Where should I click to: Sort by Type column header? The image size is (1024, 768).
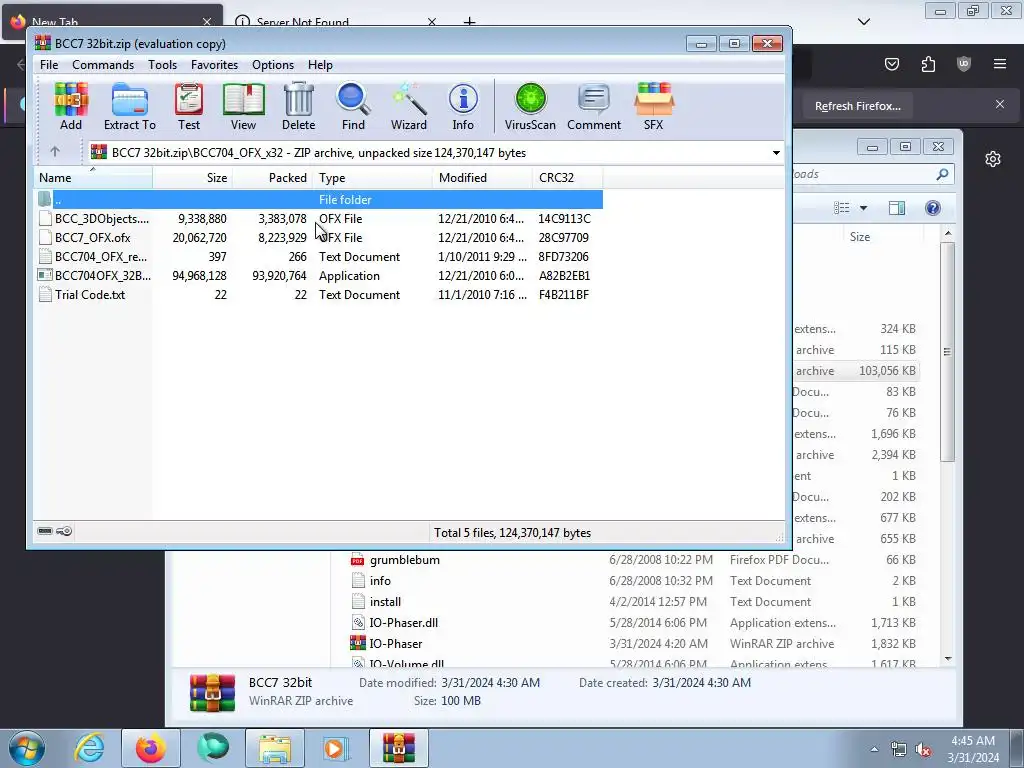click(x=373, y=178)
